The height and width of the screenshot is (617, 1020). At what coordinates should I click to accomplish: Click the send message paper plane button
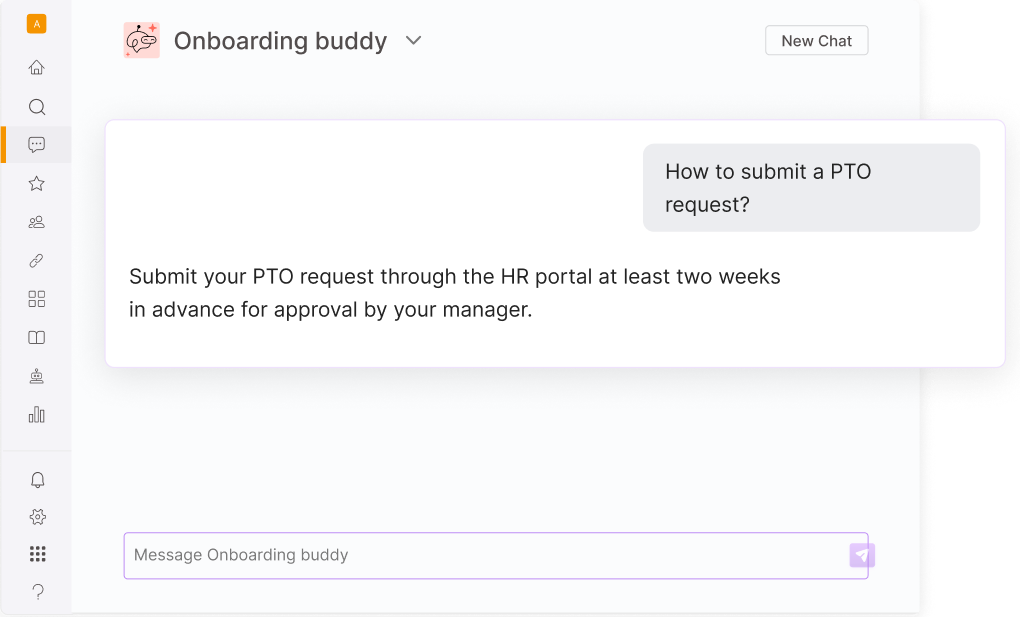pos(862,555)
